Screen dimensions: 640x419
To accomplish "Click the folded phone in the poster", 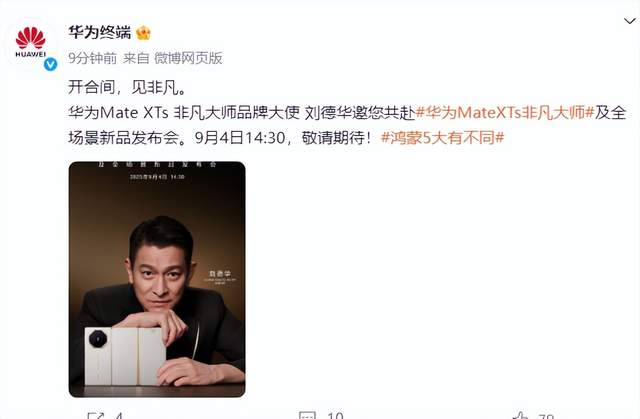I will (x=125, y=356).
